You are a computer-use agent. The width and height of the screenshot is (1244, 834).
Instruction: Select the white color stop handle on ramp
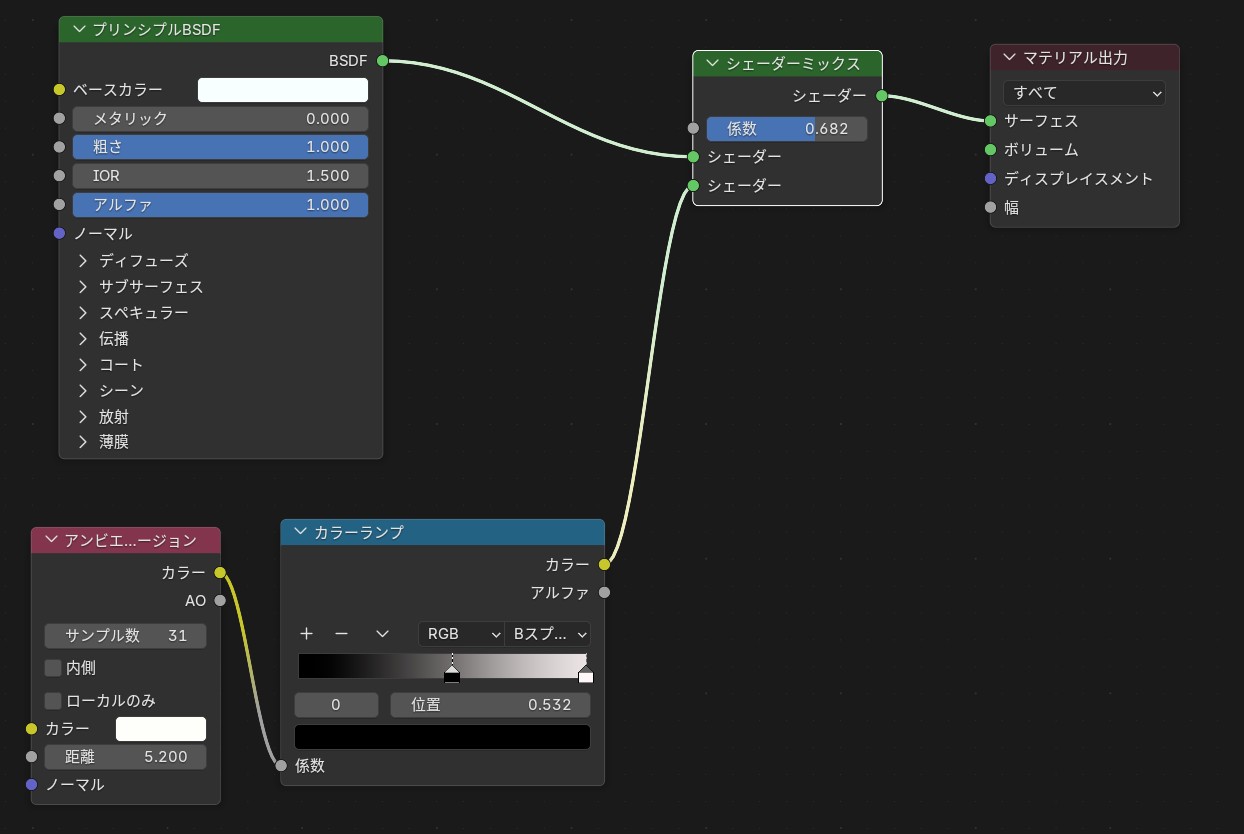[x=585, y=675]
